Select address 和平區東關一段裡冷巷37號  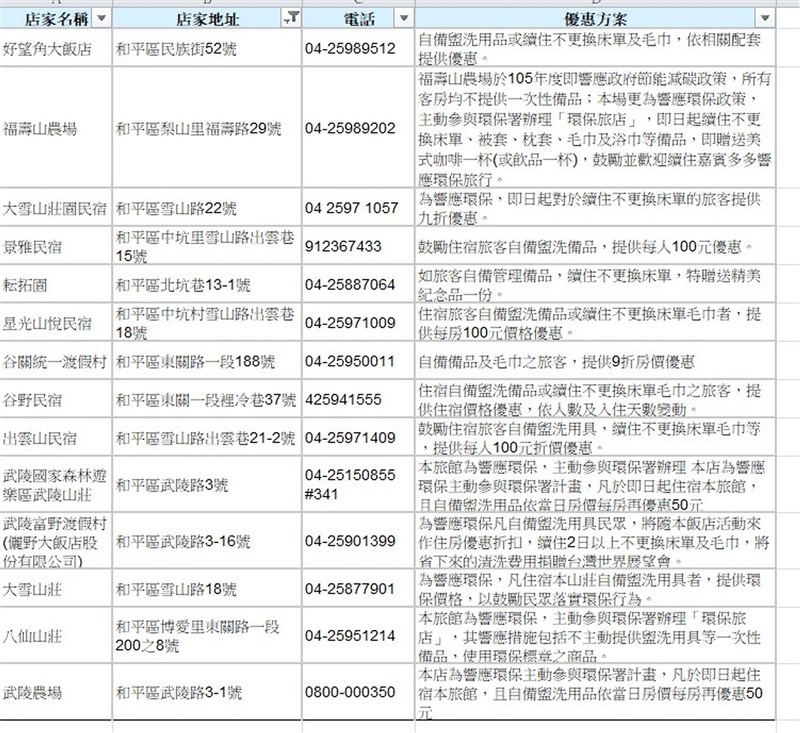(207, 399)
